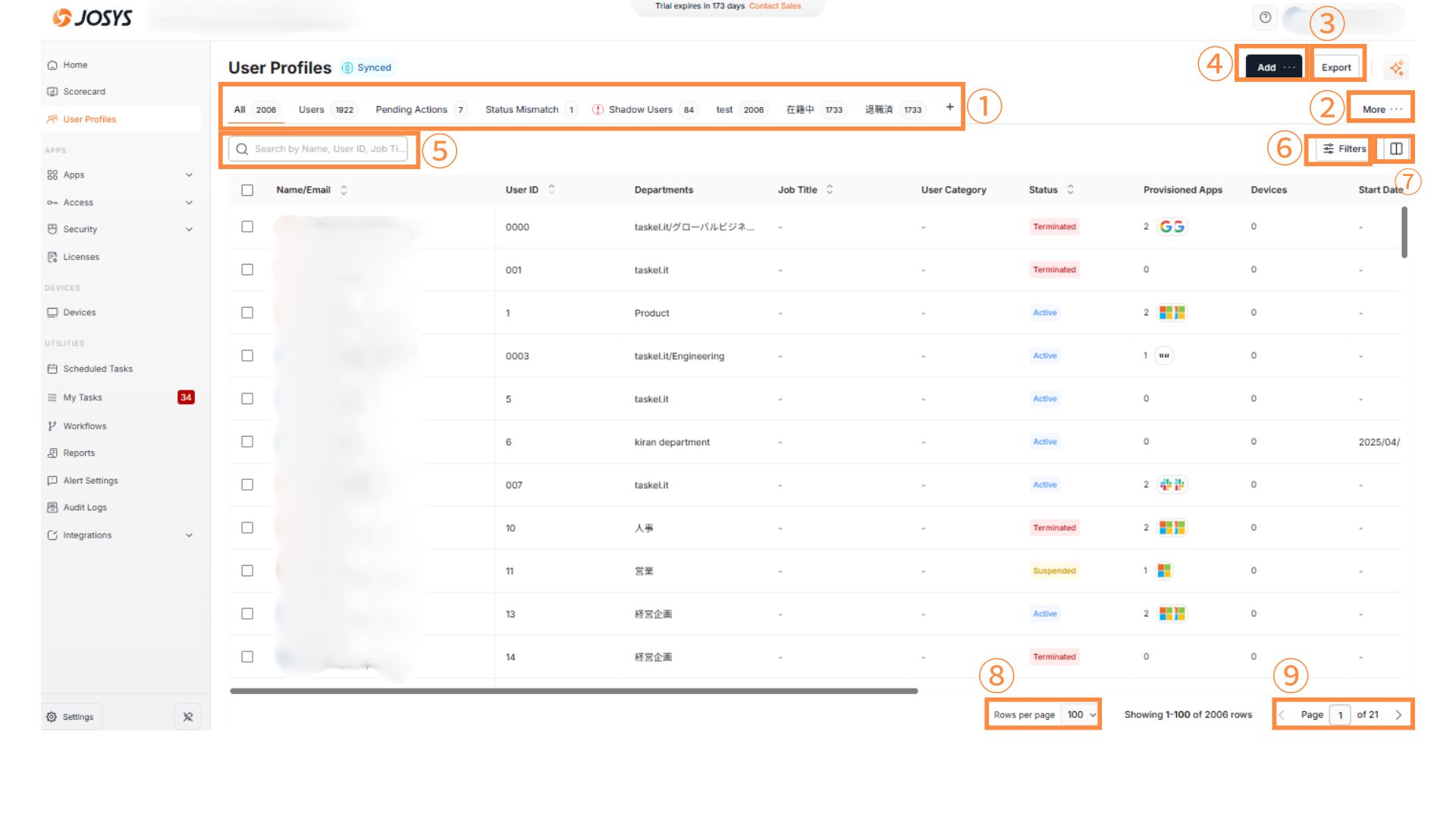Click the collapse sidebar pin icon
Viewport: 1456px width, 819px height.
pos(187,717)
